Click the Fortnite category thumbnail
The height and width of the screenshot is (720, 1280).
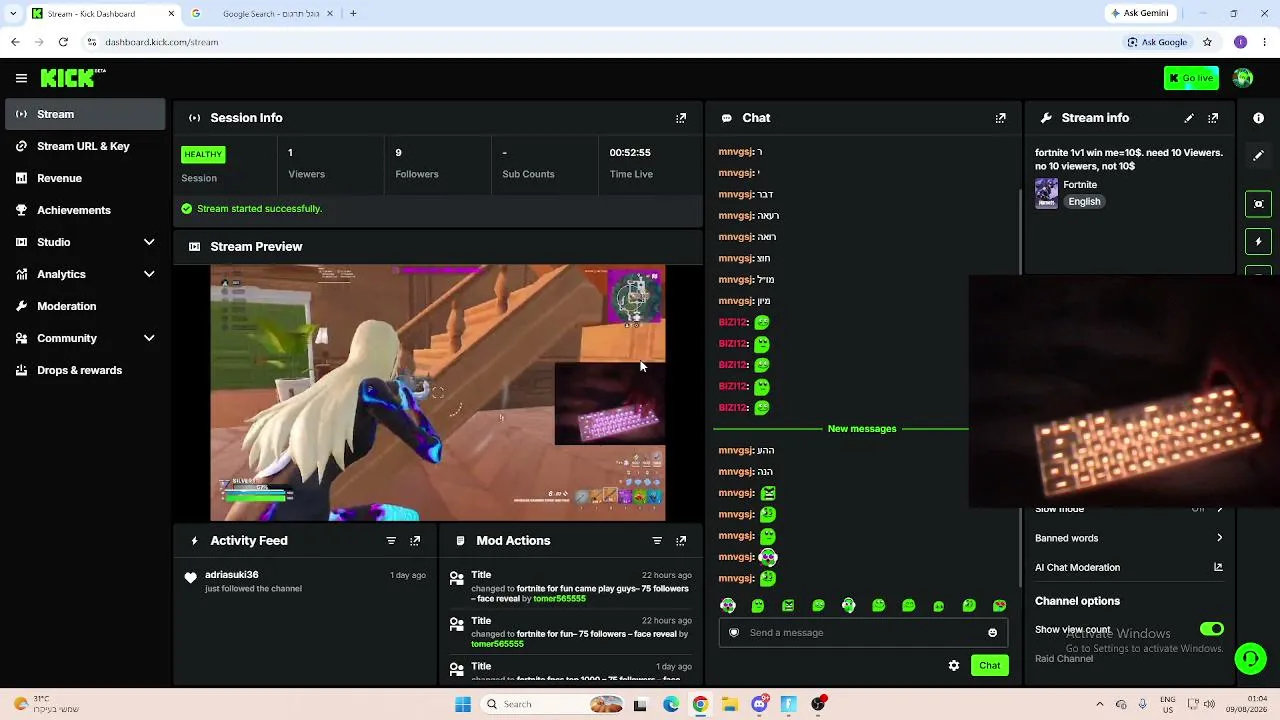tap(1046, 193)
